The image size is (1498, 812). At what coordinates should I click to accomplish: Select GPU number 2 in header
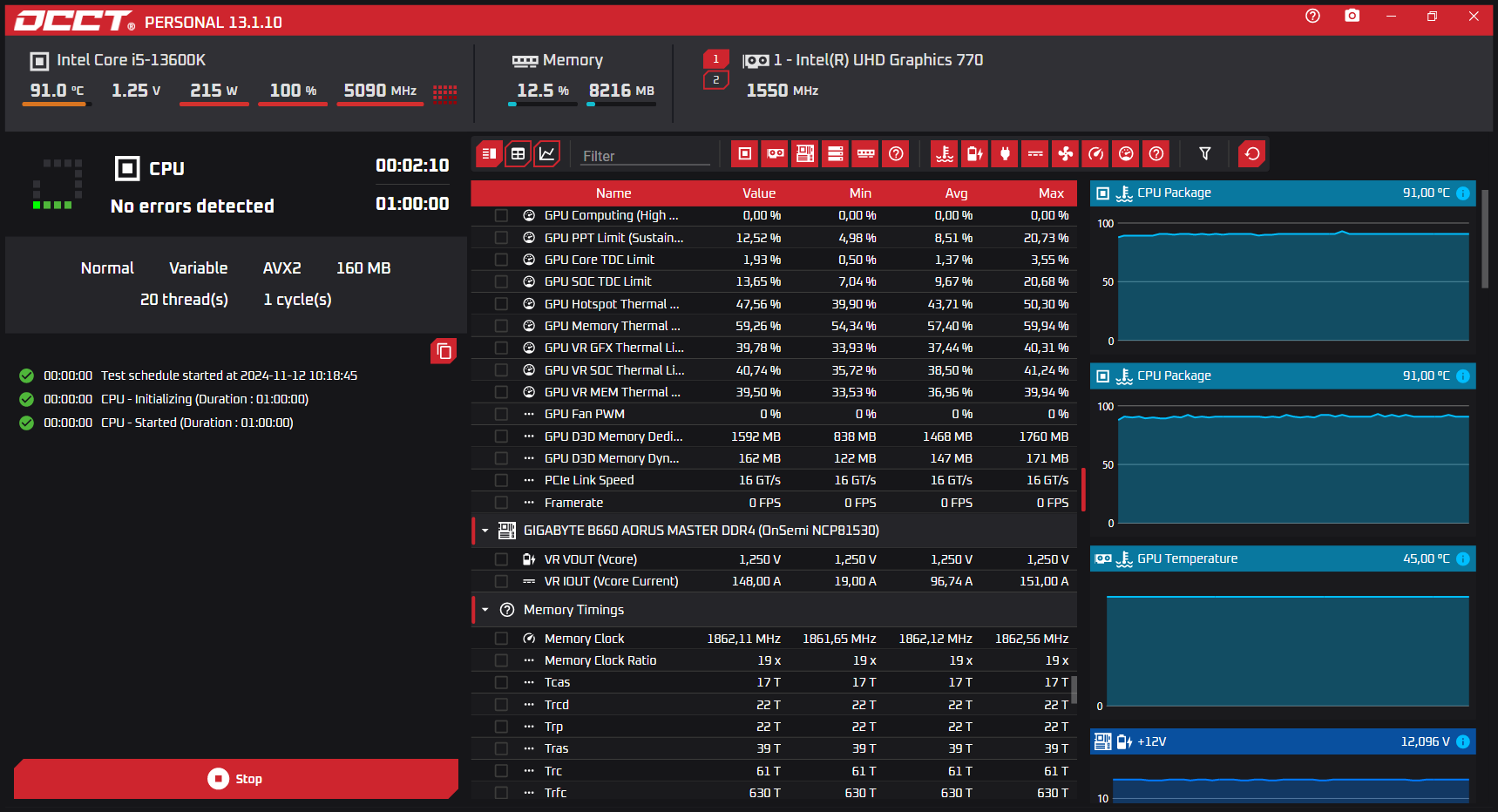pos(716,80)
